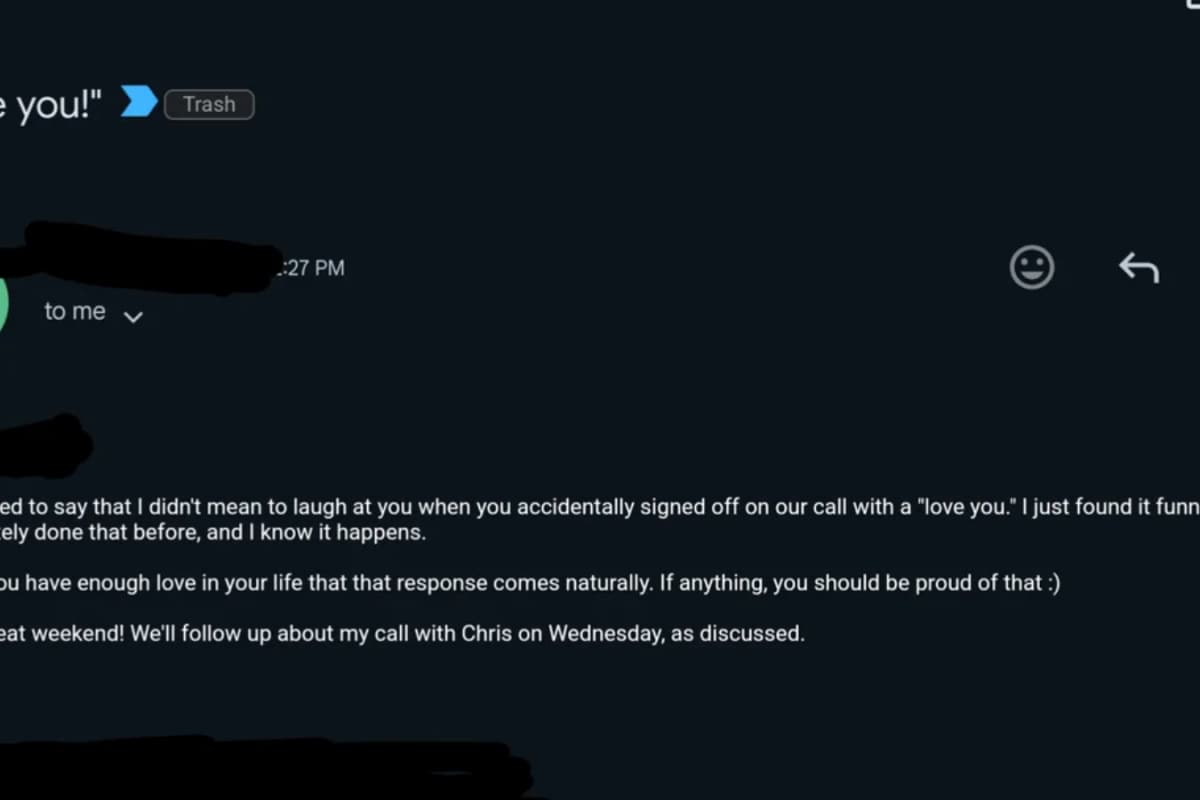
Task: Add an emoji reaction to the email
Action: (x=1031, y=268)
